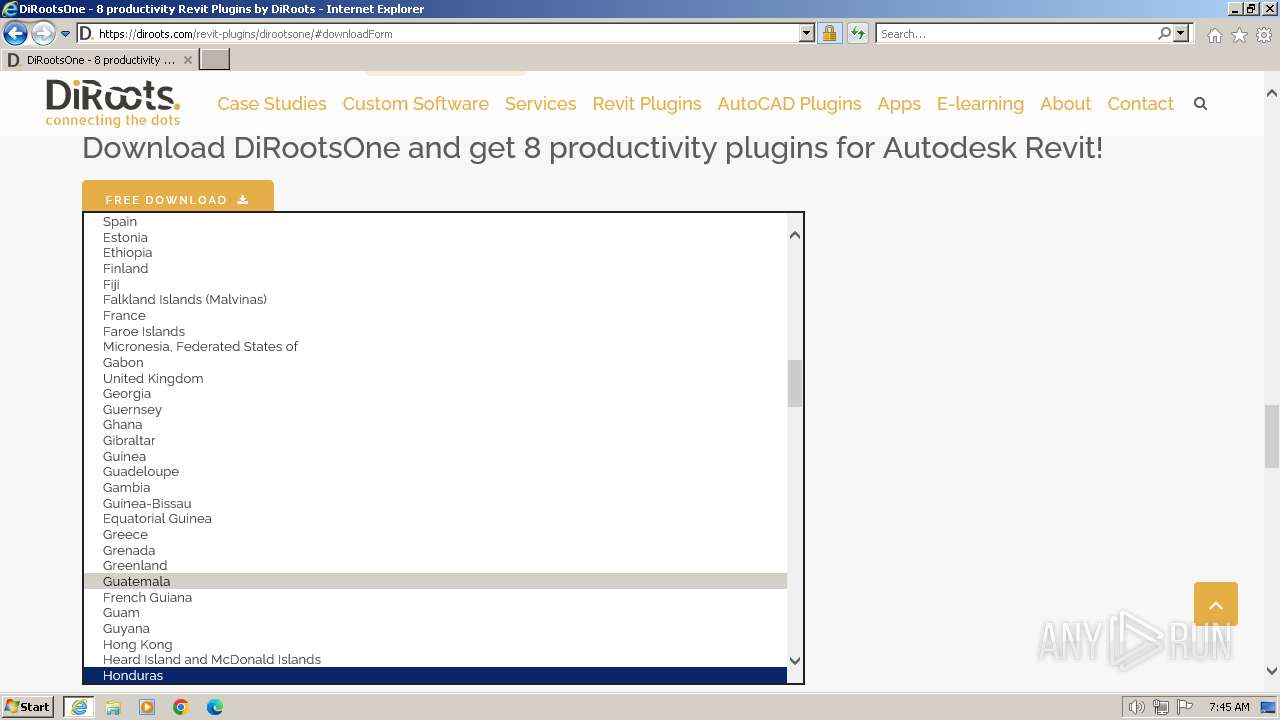The height and width of the screenshot is (720, 1280).
Task: Open the Apps menu item
Action: (x=899, y=104)
